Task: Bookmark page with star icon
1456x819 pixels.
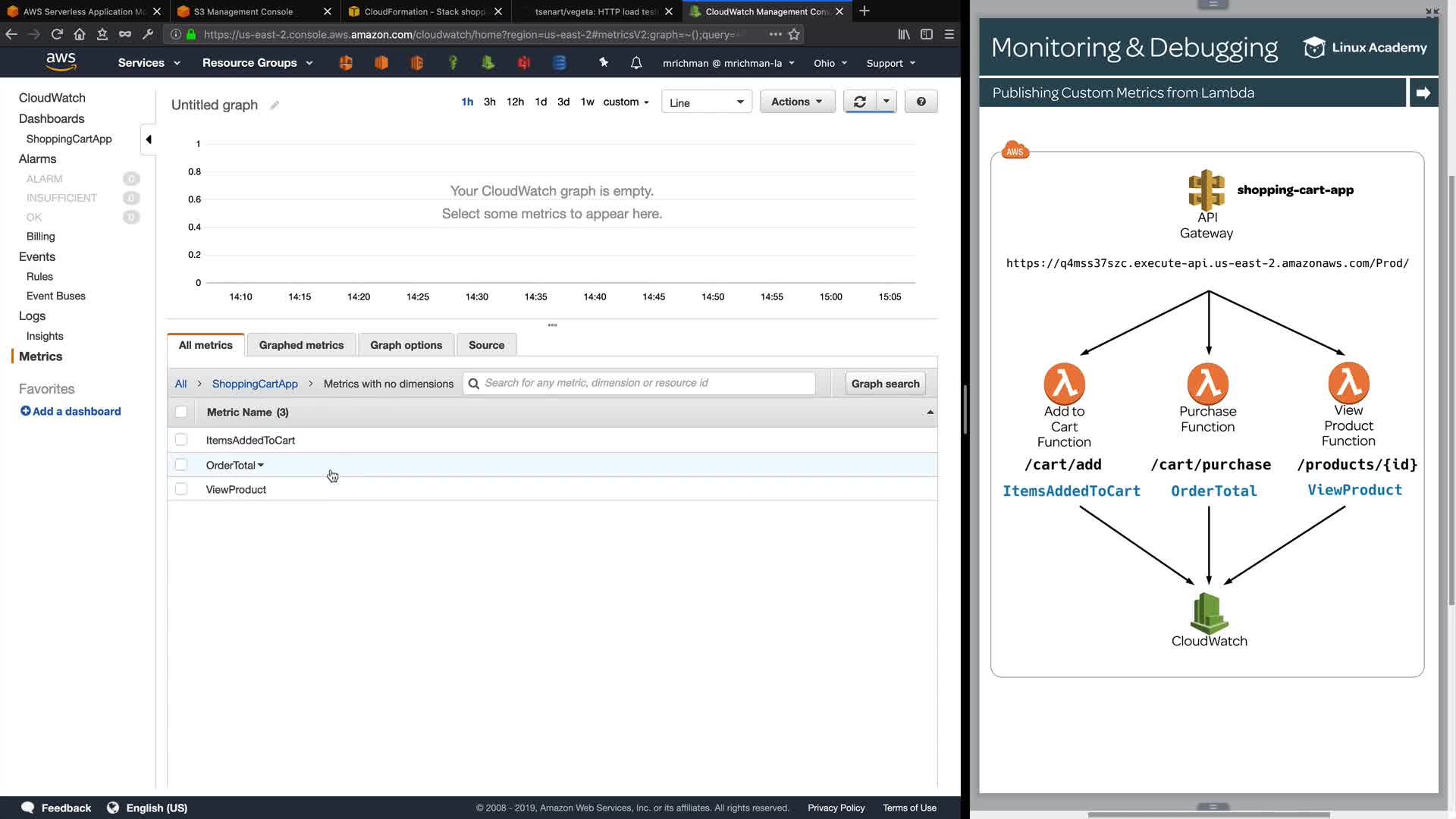Action: tap(794, 34)
